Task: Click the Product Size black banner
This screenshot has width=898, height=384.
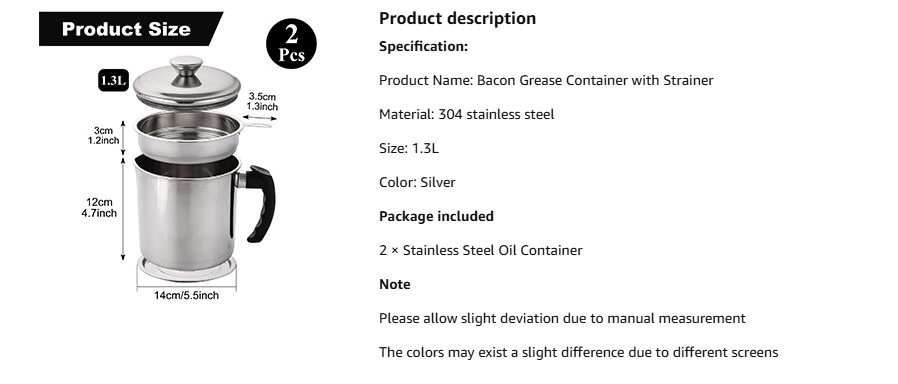Action: (x=131, y=29)
